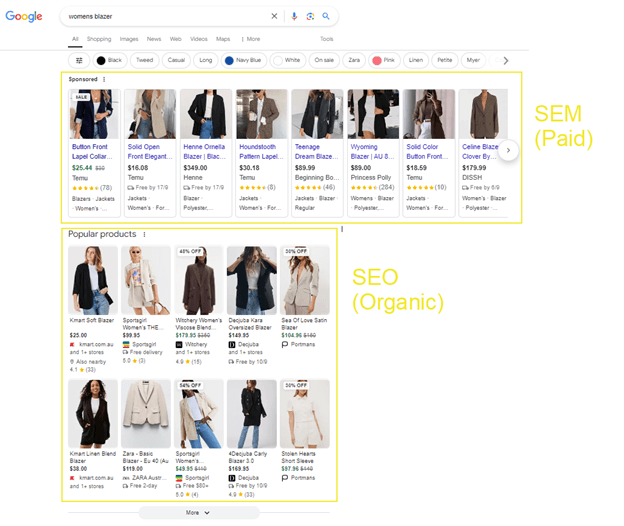Show more filter chips with right chevron
624x526 pixels.
coord(506,60)
